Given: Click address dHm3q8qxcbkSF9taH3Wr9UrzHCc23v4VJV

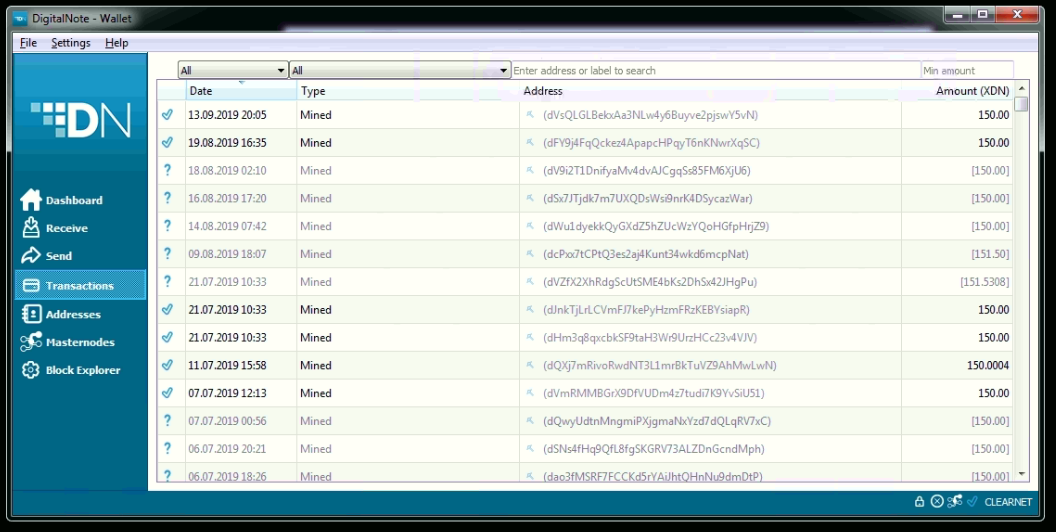Looking at the screenshot, I should (650, 337).
